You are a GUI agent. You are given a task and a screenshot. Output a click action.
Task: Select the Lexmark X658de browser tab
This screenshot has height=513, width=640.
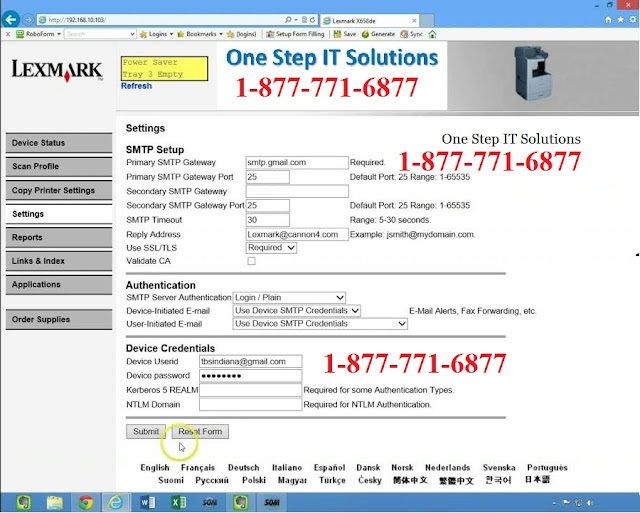[x=369, y=20]
